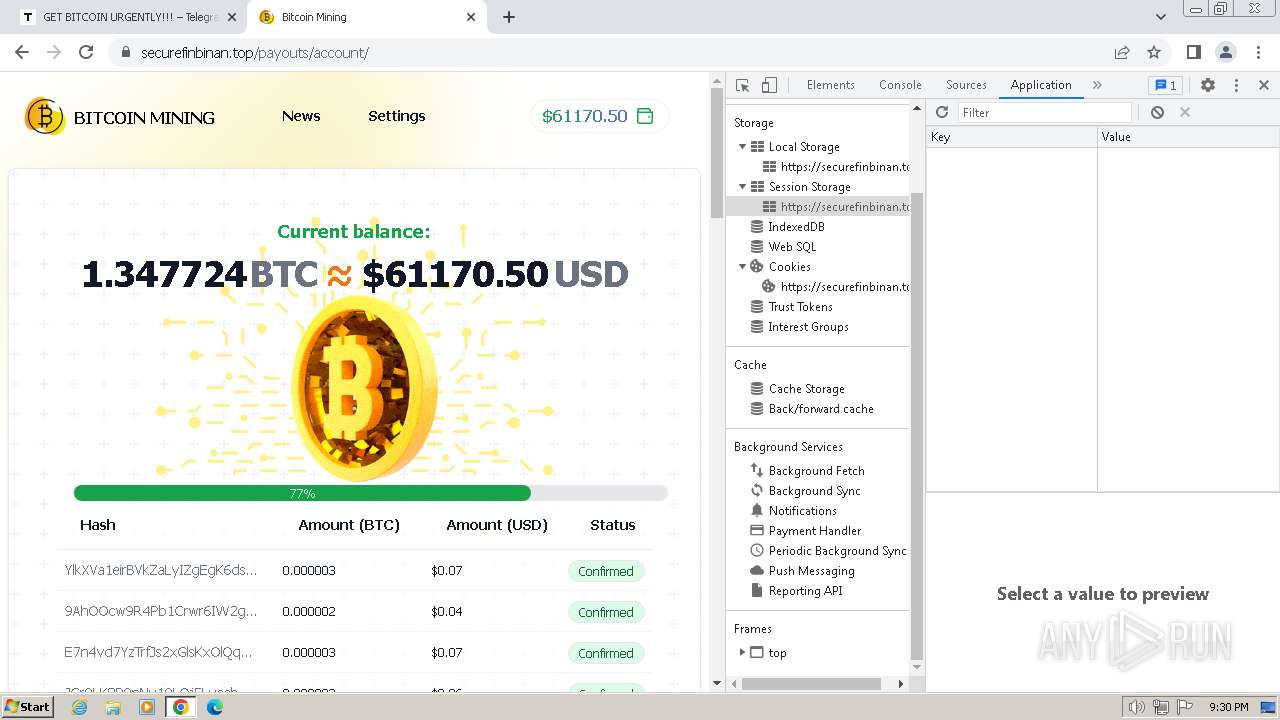Open the tab search dropdown arrow
The height and width of the screenshot is (720, 1280).
1161,17
